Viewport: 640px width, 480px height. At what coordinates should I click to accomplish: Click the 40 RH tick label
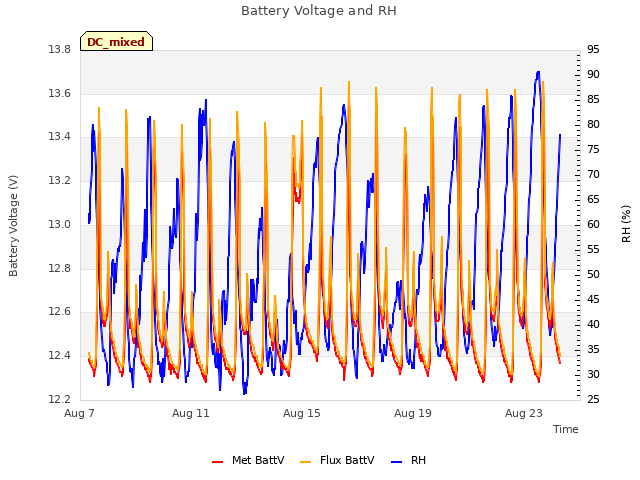click(x=593, y=324)
